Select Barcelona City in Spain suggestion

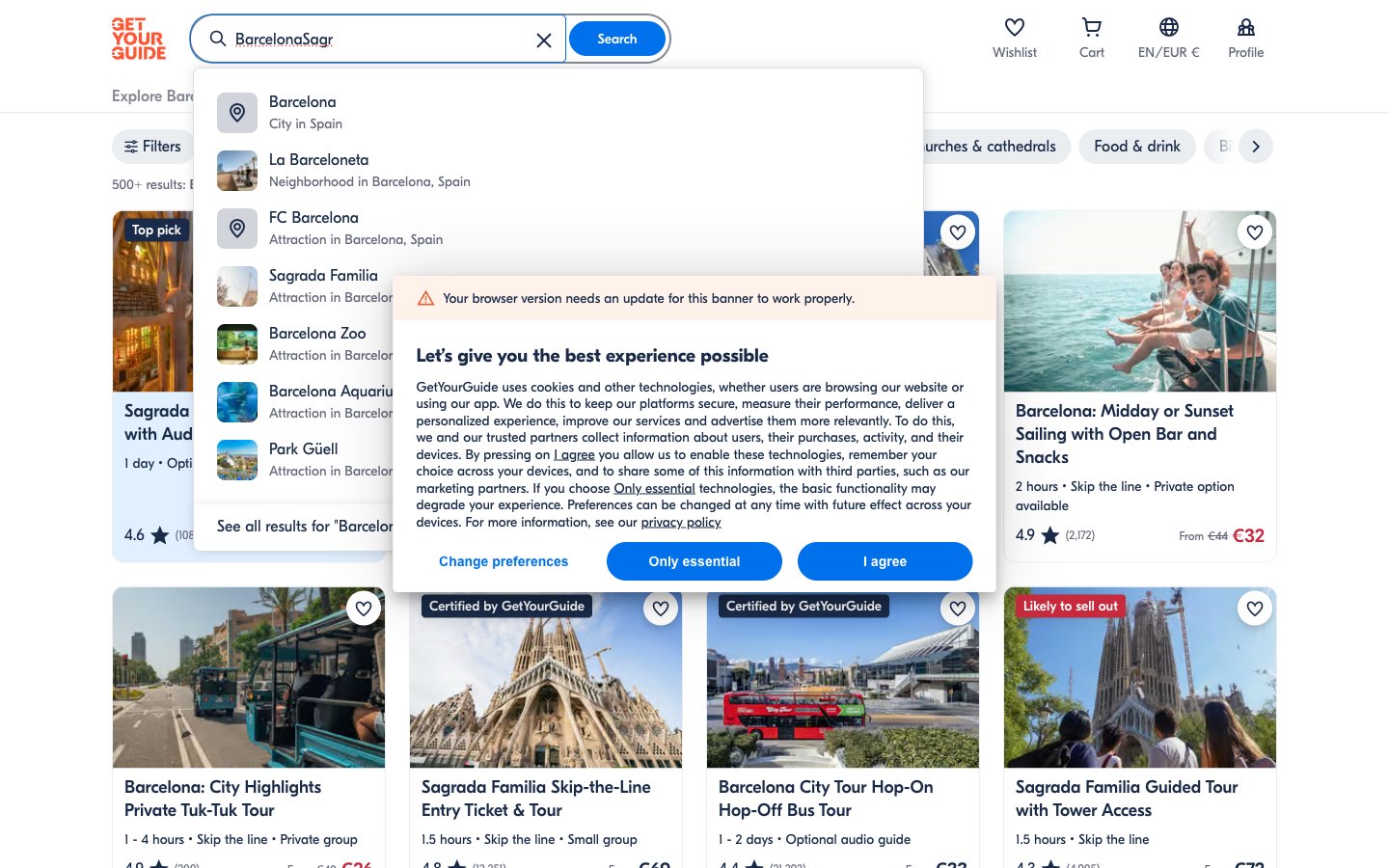305,112
